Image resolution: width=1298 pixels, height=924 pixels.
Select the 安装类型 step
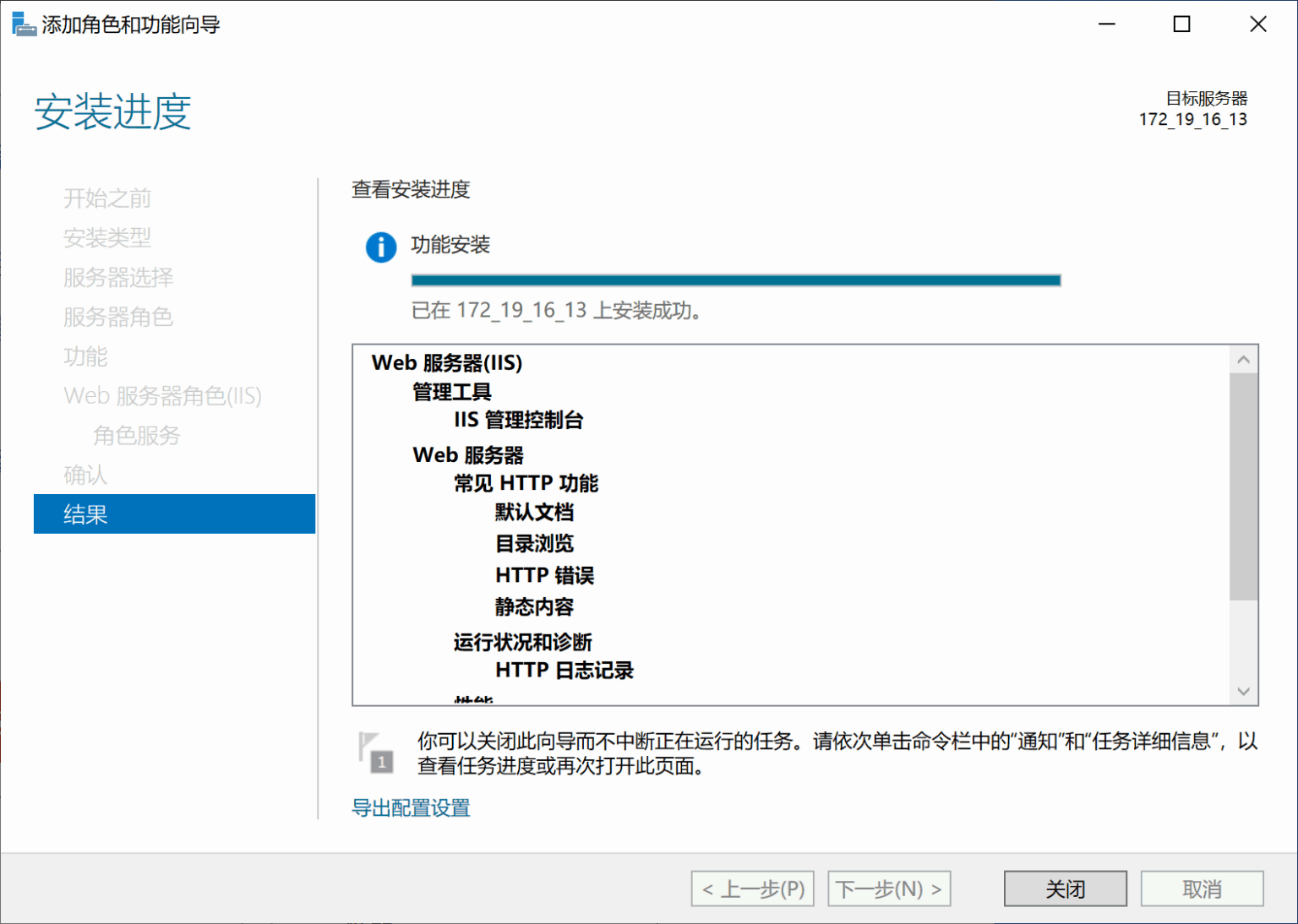pos(107,237)
